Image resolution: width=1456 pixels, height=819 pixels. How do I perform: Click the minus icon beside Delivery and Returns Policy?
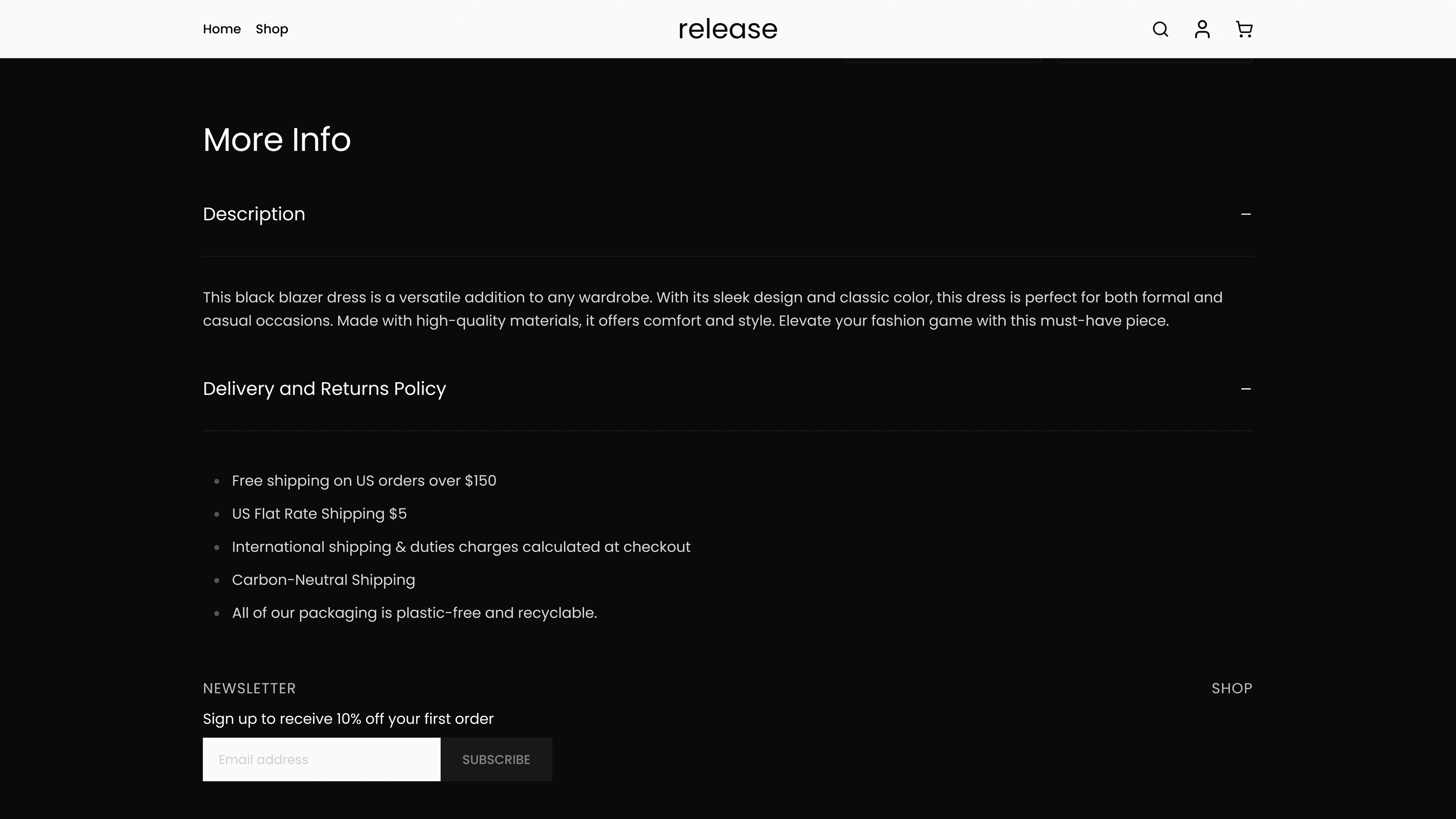pos(1246,388)
